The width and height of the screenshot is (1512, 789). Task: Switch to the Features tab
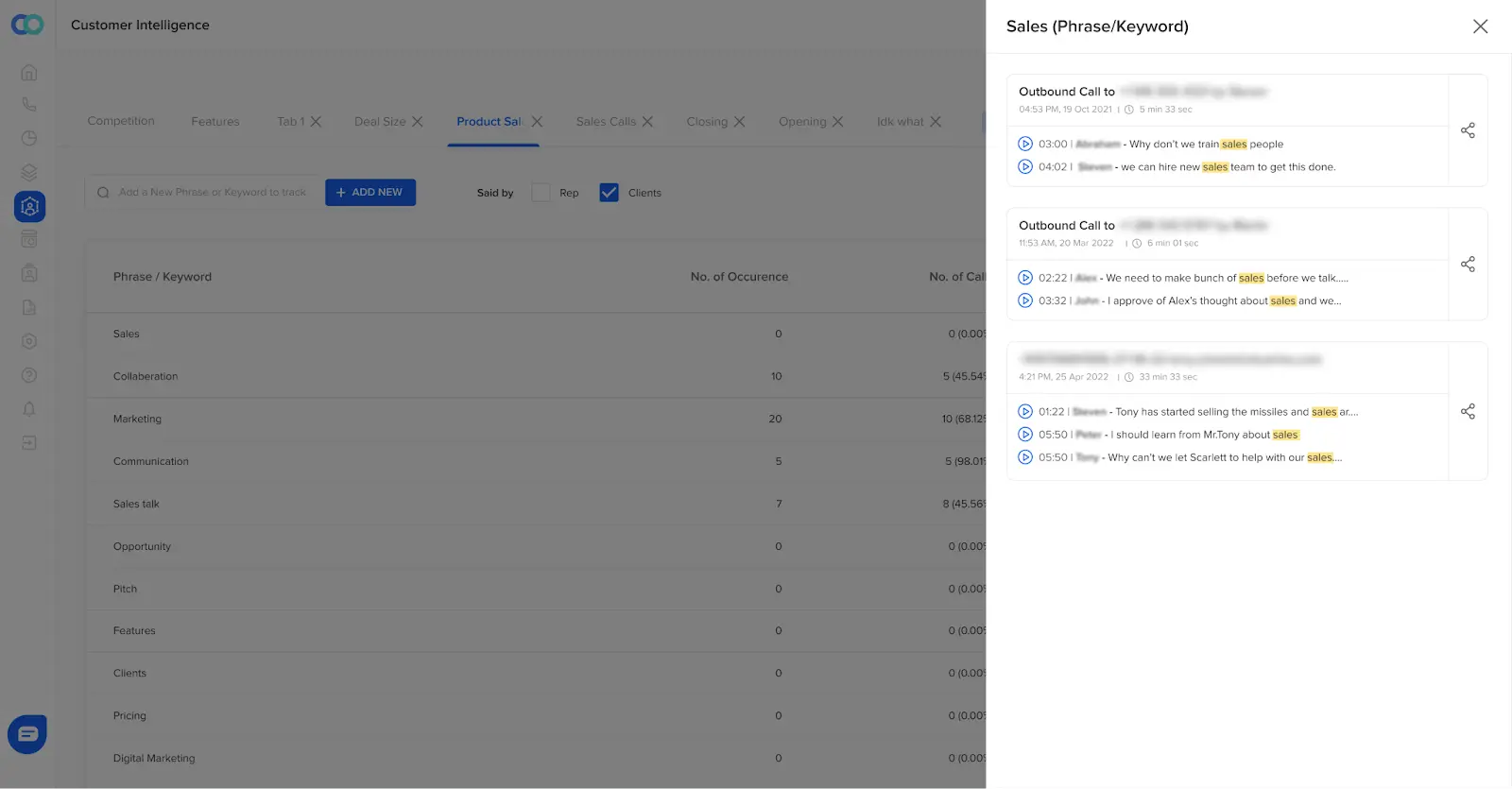tap(215, 122)
